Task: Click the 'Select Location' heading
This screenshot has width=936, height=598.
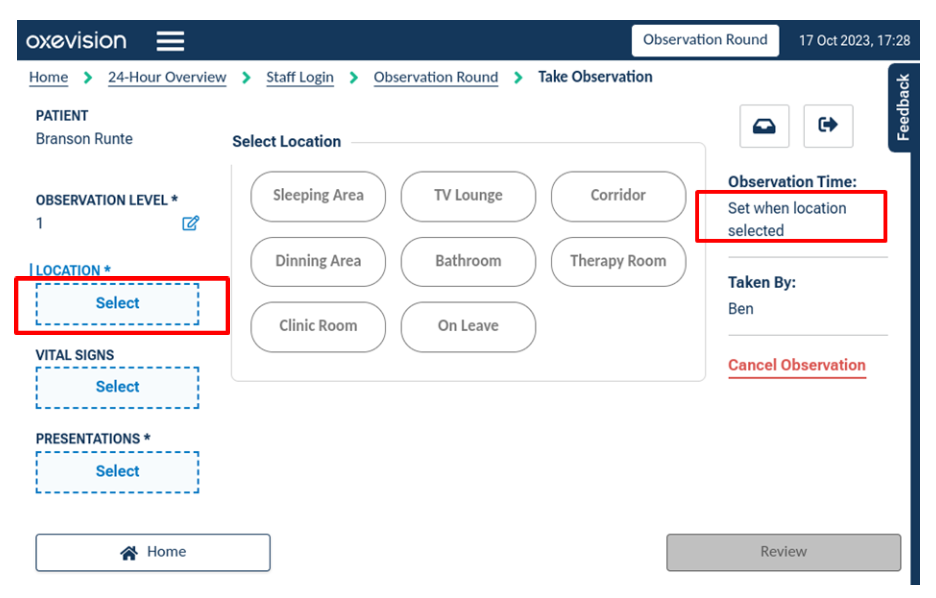Action: (x=287, y=141)
